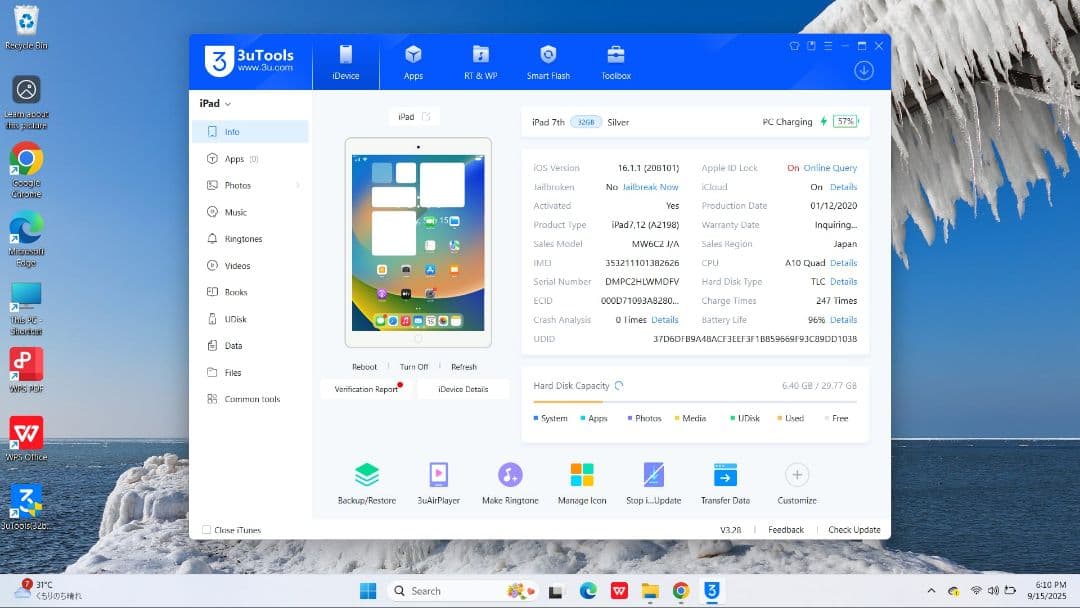Viewport: 1080px width, 608px height.
Task: Open the Toolbox section
Action: (616, 61)
